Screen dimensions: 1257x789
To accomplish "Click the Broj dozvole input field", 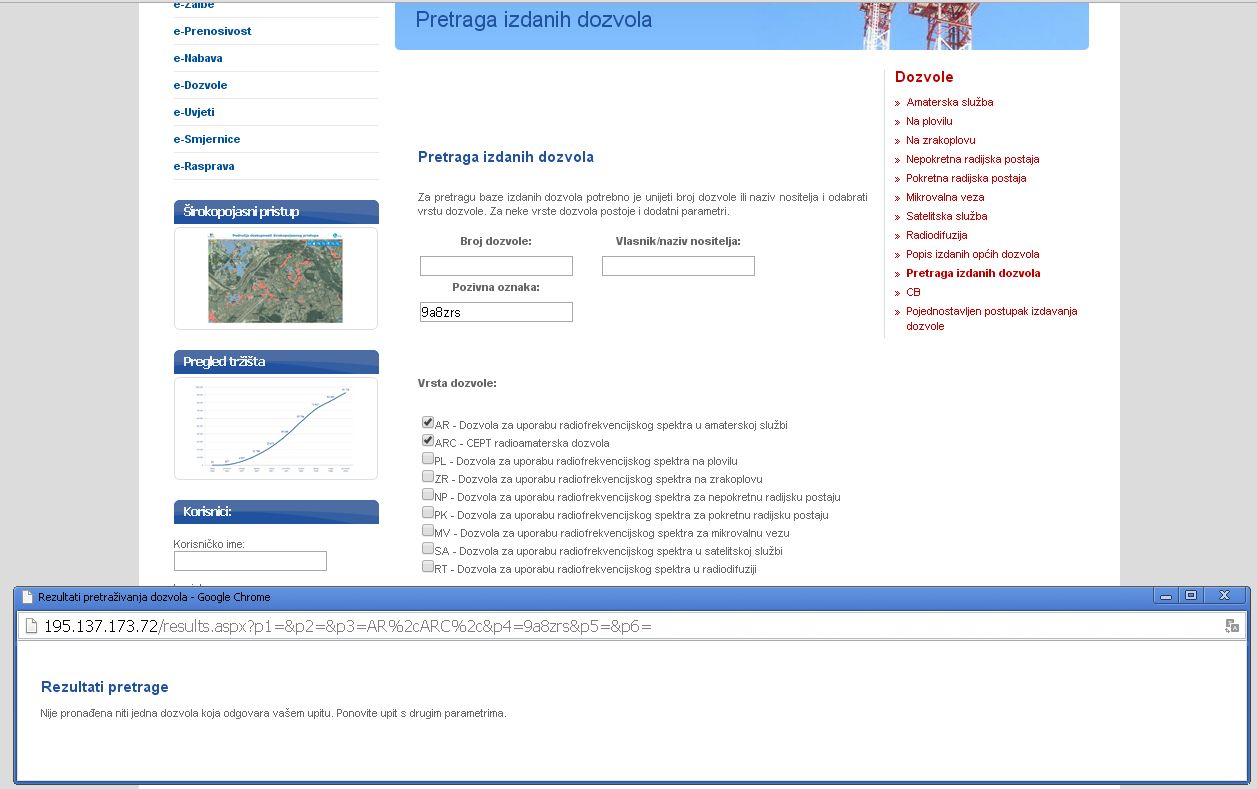I will (496, 266).
